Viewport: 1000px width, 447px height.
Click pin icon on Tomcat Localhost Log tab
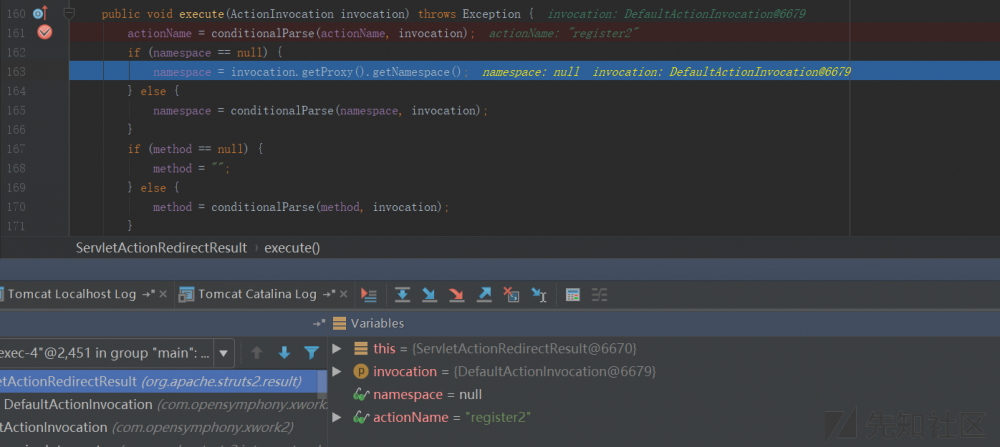[x=149, y=294]
